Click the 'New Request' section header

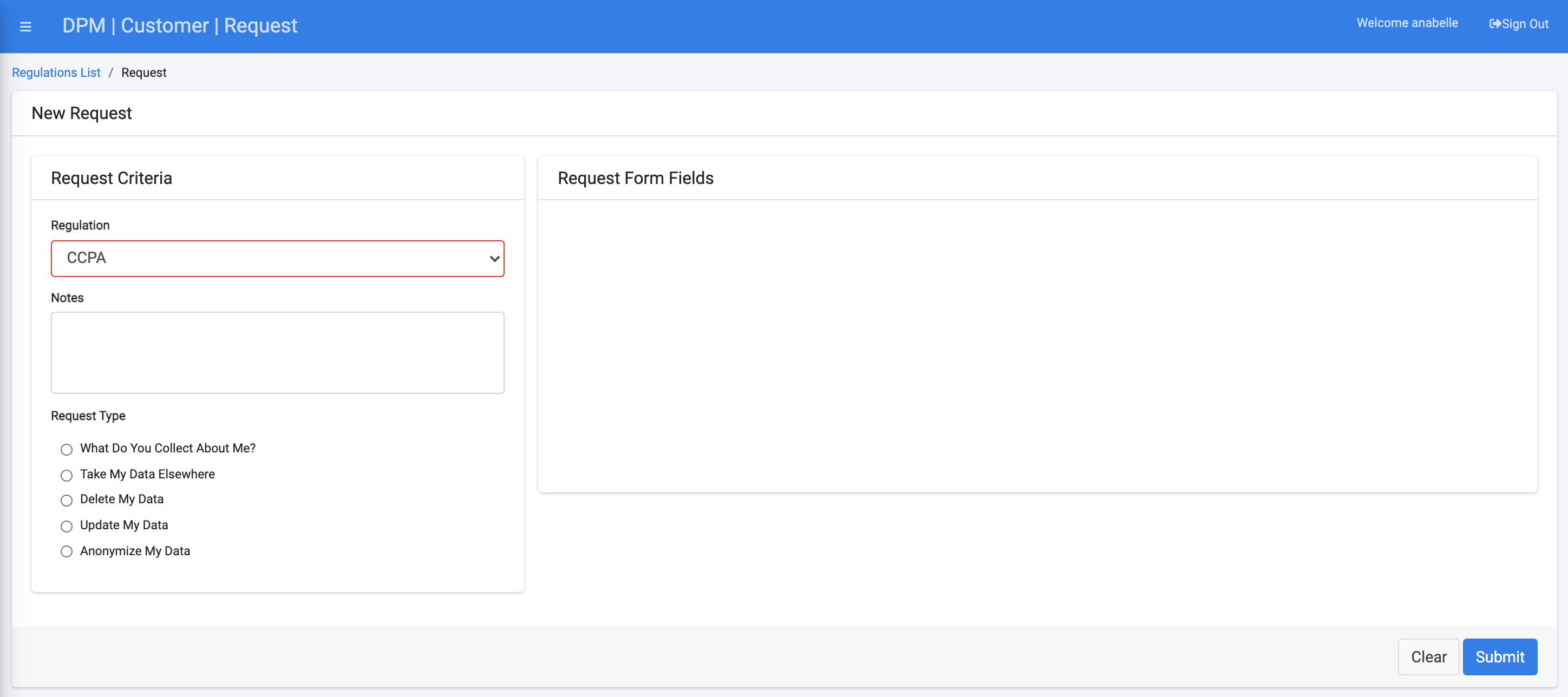pyautogui.click(x=82, y=113)
